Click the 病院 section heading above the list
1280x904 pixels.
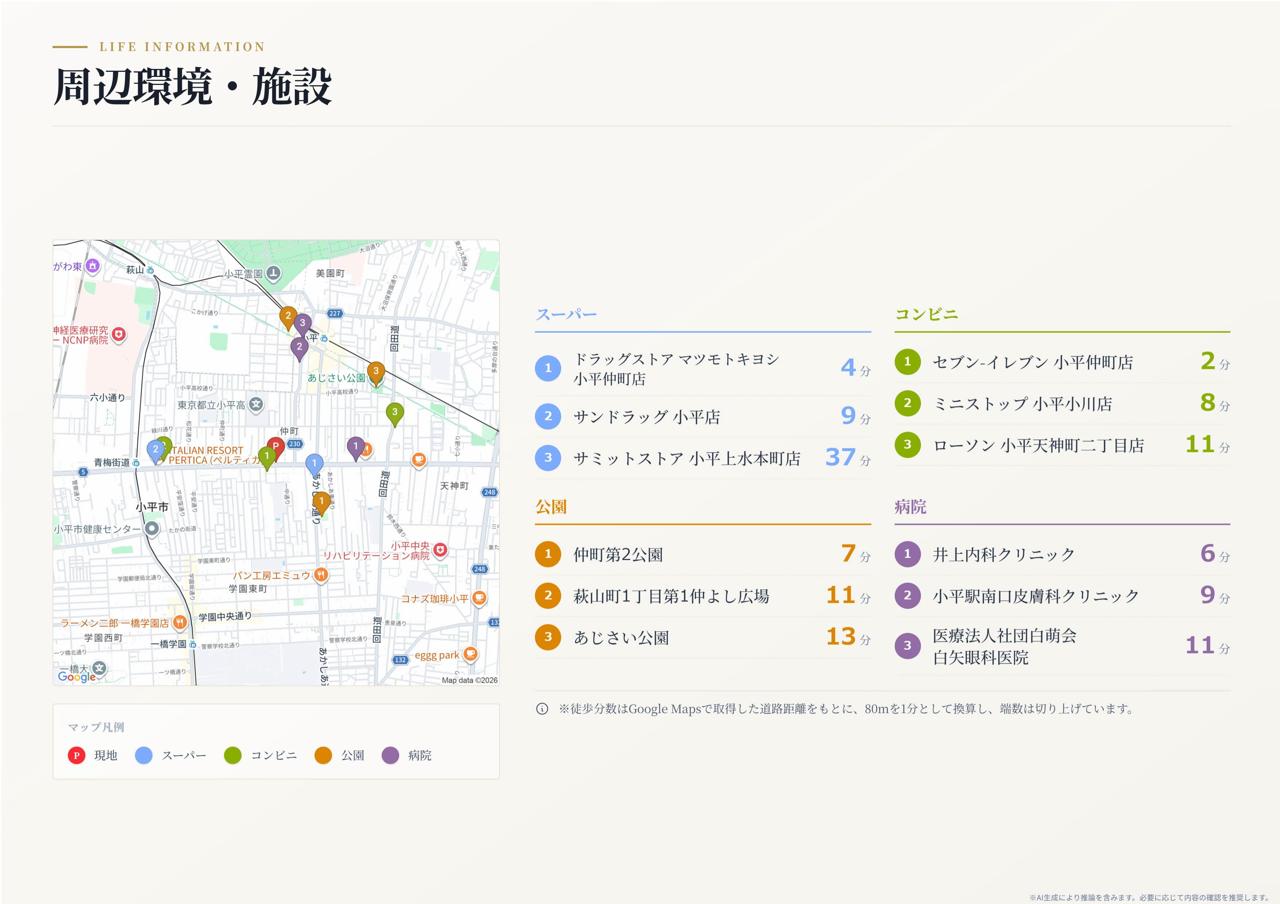[x=910, y=506]
